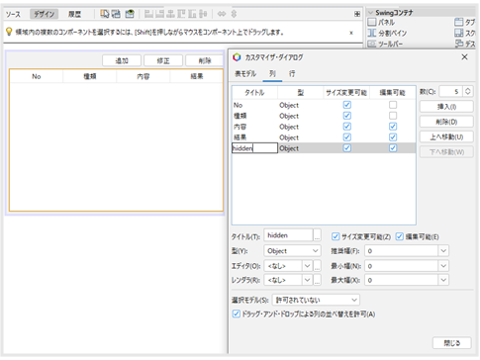Open the 列 tab in the dialog
480x360 pixels.
point(272,74)
